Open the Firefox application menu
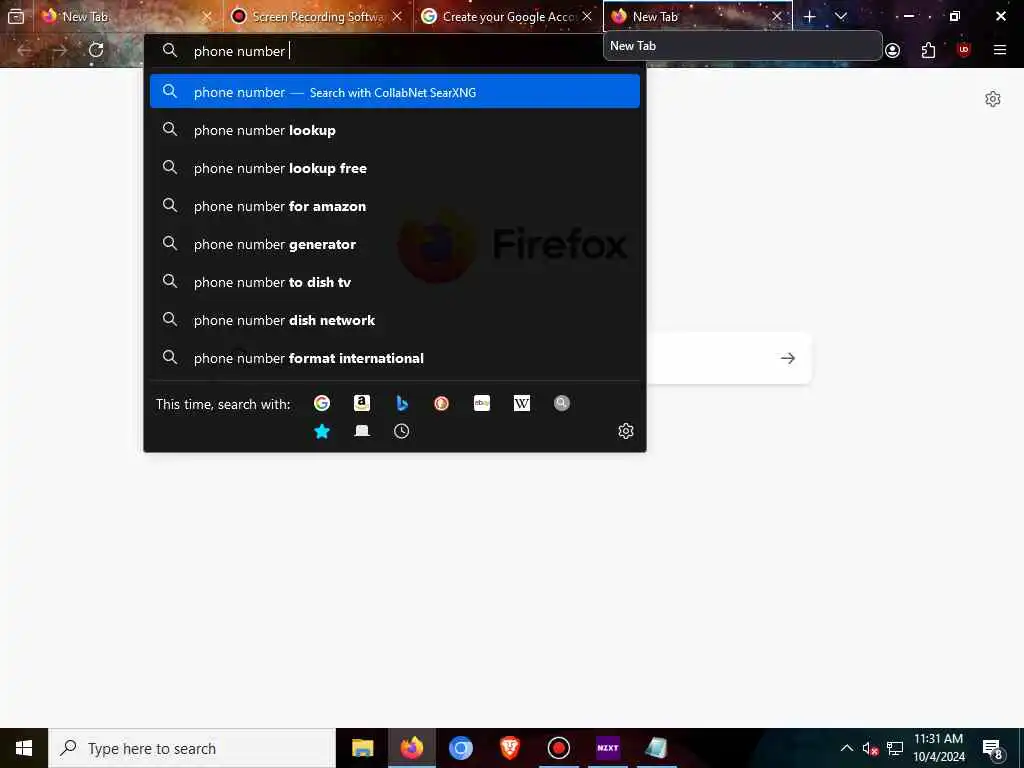Image resolution: width=1024 pixels, height=768 pixels. coord(1000,50)
